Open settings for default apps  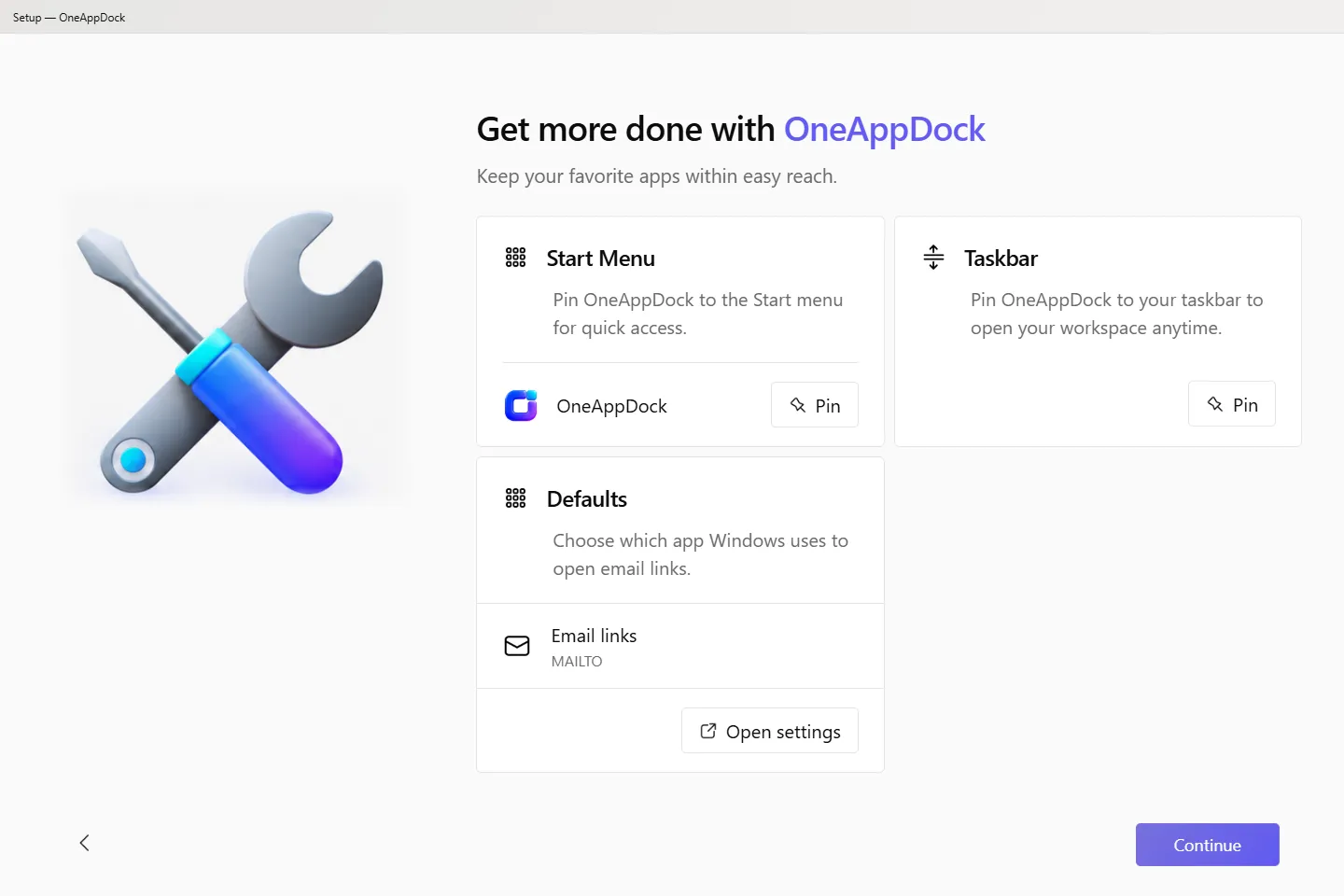click(x=770, y=731)
